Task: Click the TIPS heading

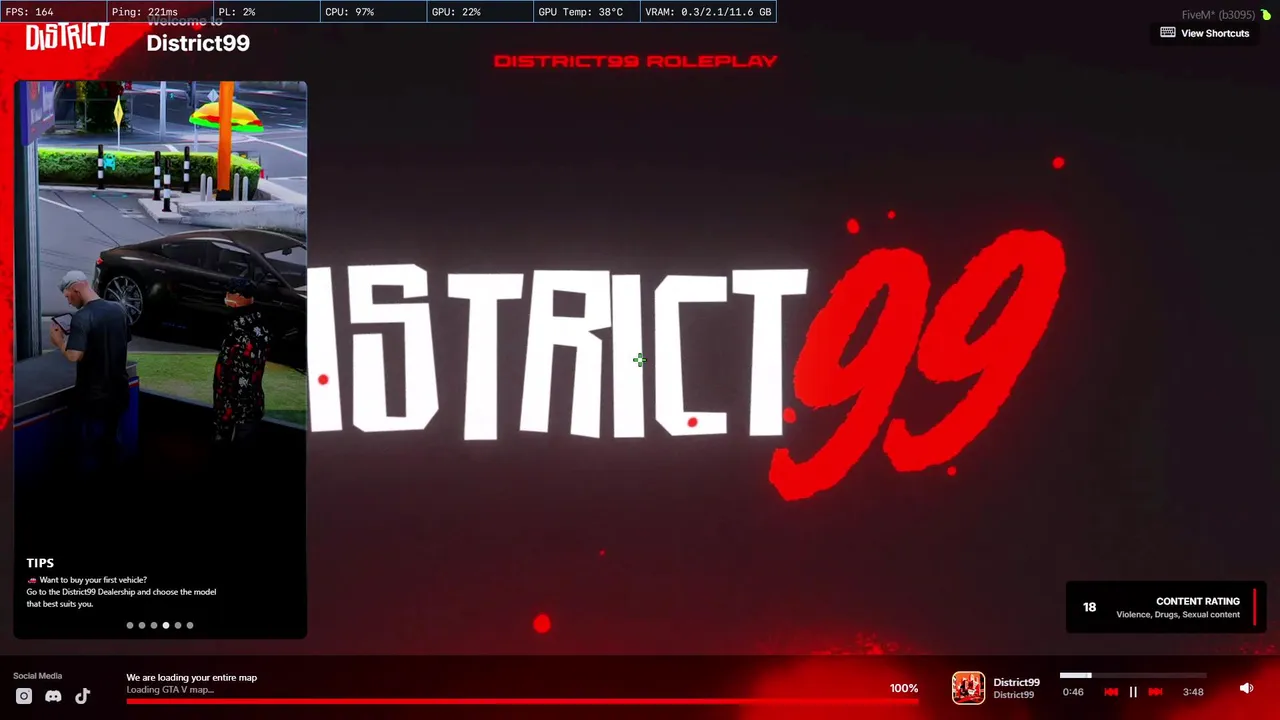Action: [x=40, y=563]
